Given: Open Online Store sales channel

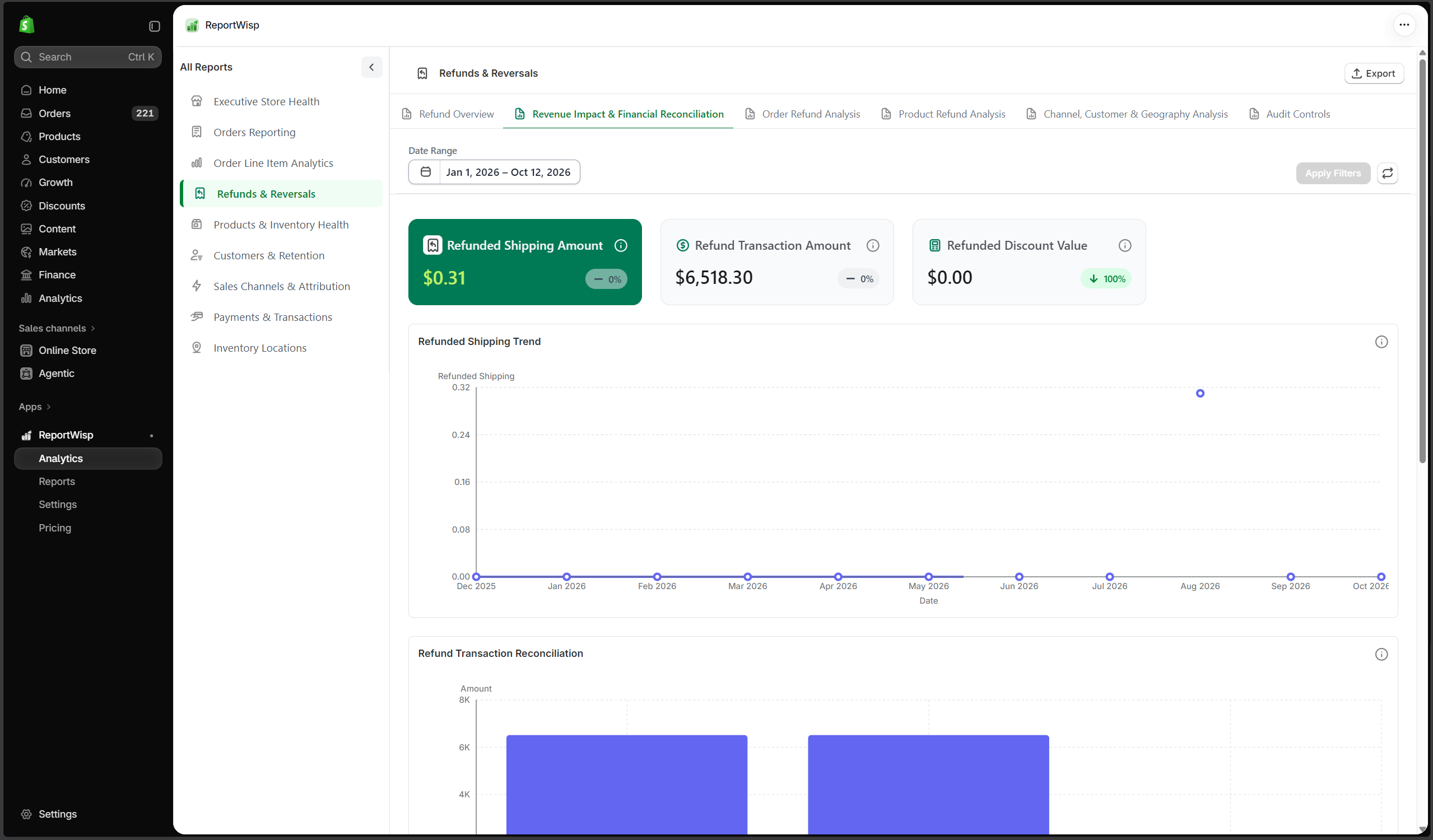Looking at the screenshot, I should pyautogui.click(x=88, y=350).
